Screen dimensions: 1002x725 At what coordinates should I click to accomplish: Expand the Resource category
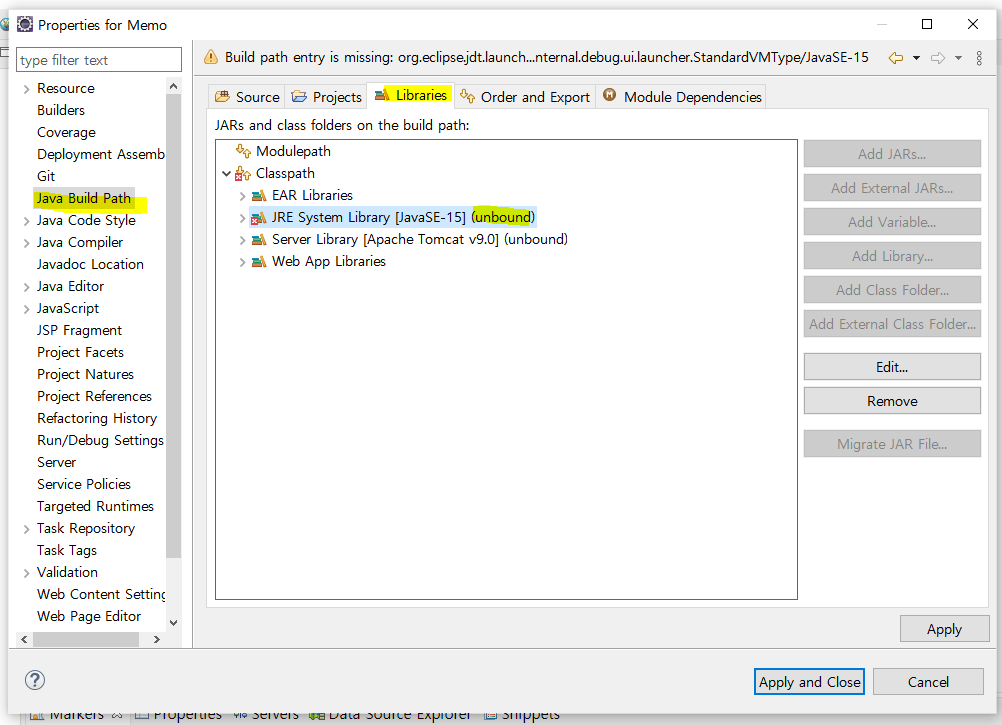click(x=26, y=89)
